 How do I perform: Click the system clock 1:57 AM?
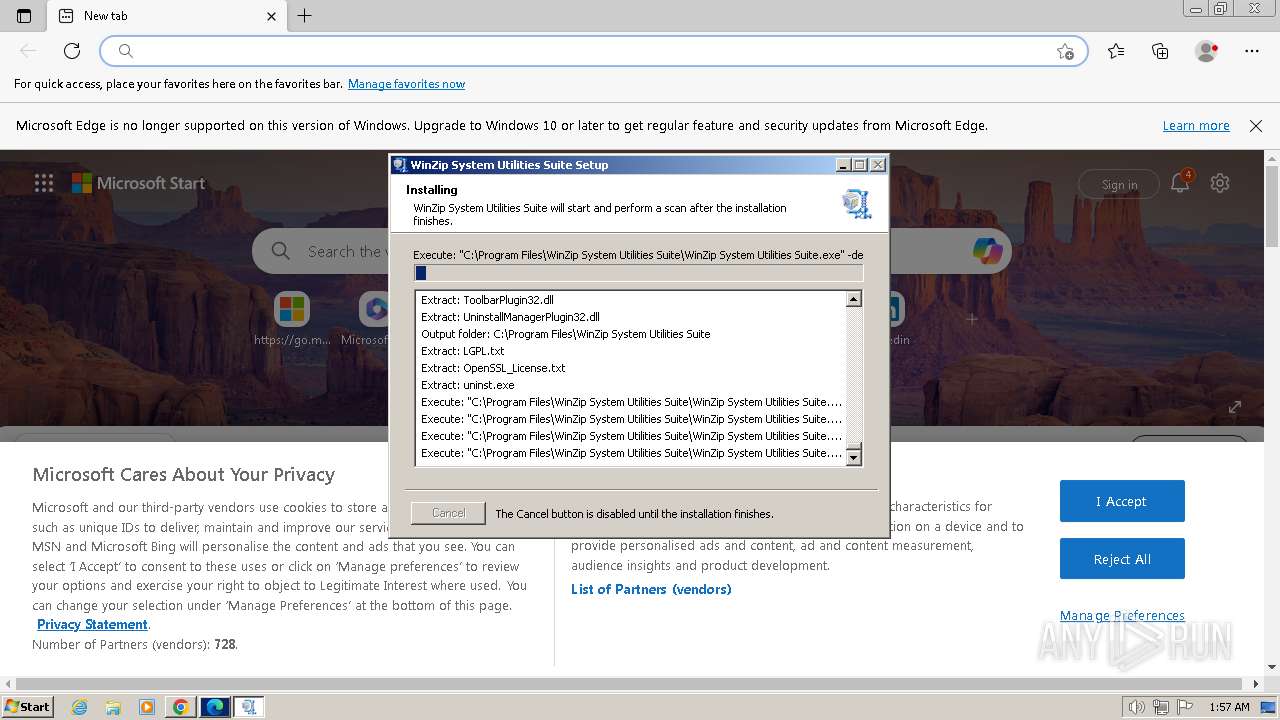[x=1229, y=707]
